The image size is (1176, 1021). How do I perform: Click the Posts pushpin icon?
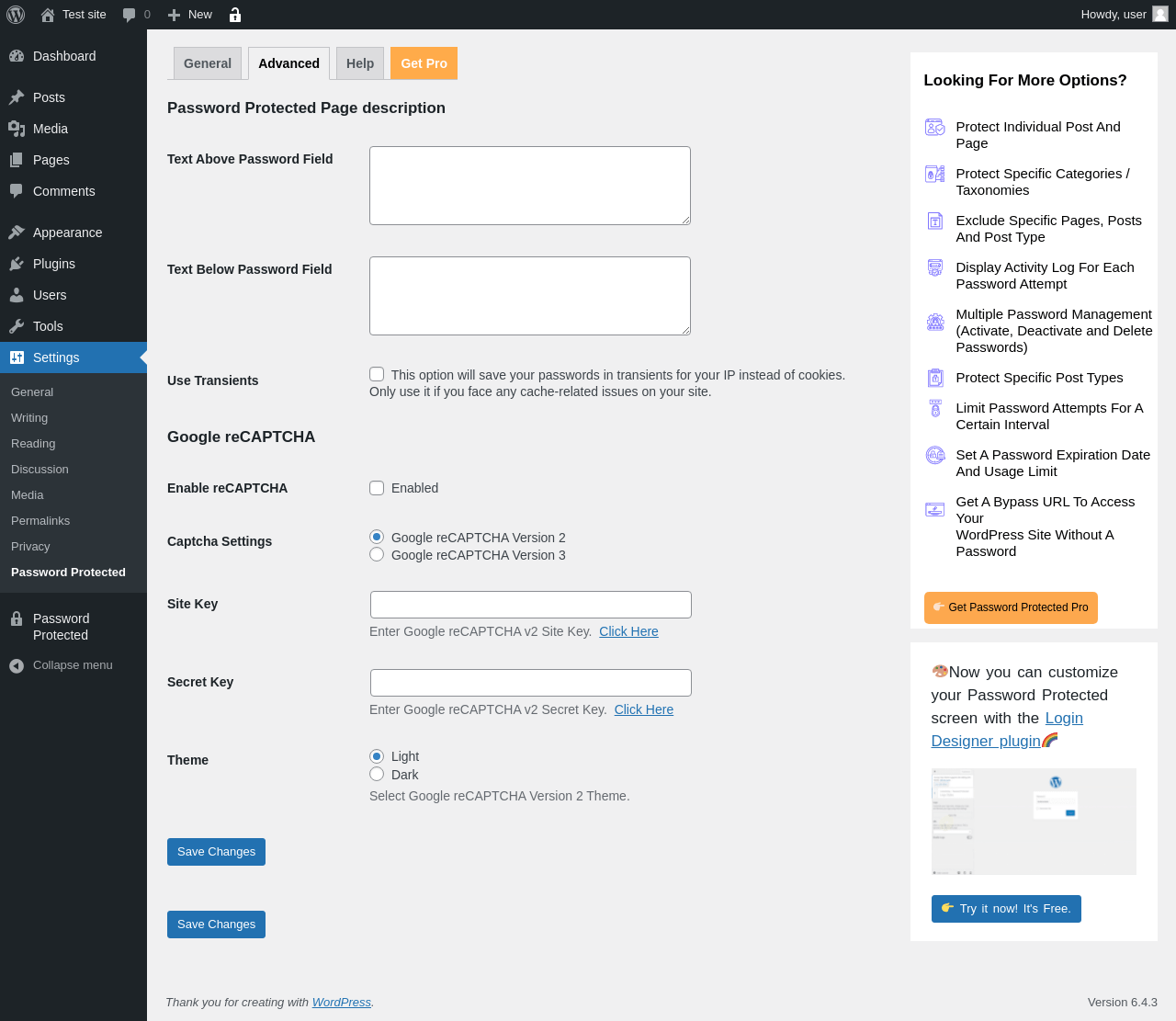[x=17, y=97]
